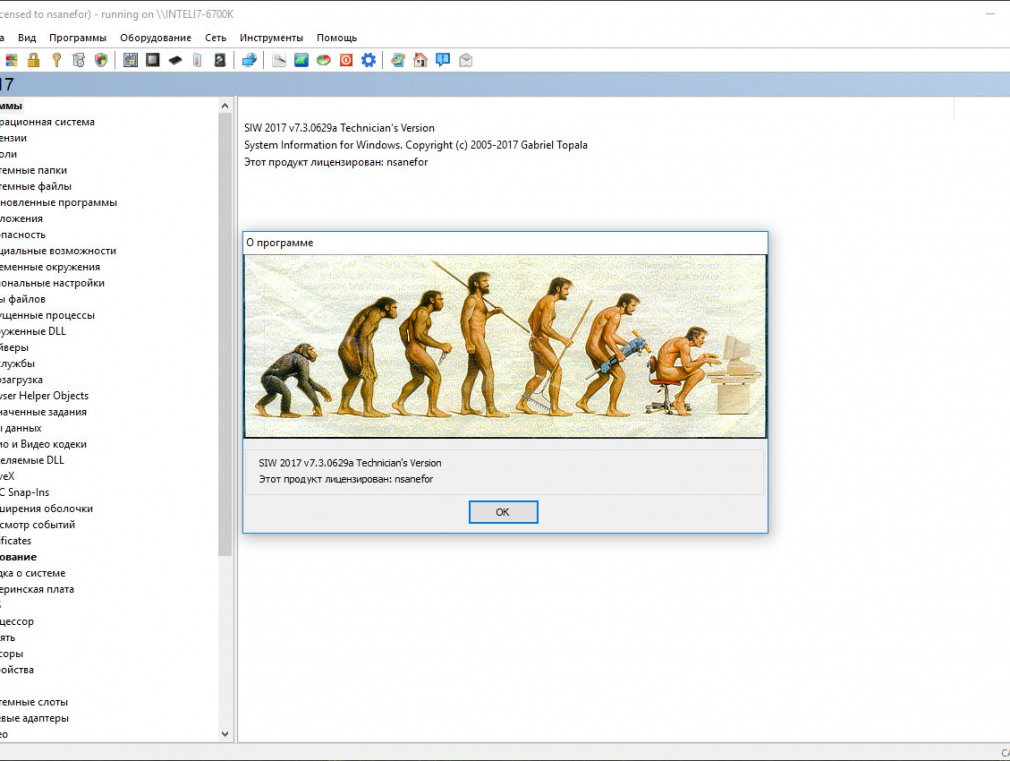Select the tree item ending 'еринская плата'
Image resolution: width=1010 pixels, height=761 pixels.
coord(37,589)
